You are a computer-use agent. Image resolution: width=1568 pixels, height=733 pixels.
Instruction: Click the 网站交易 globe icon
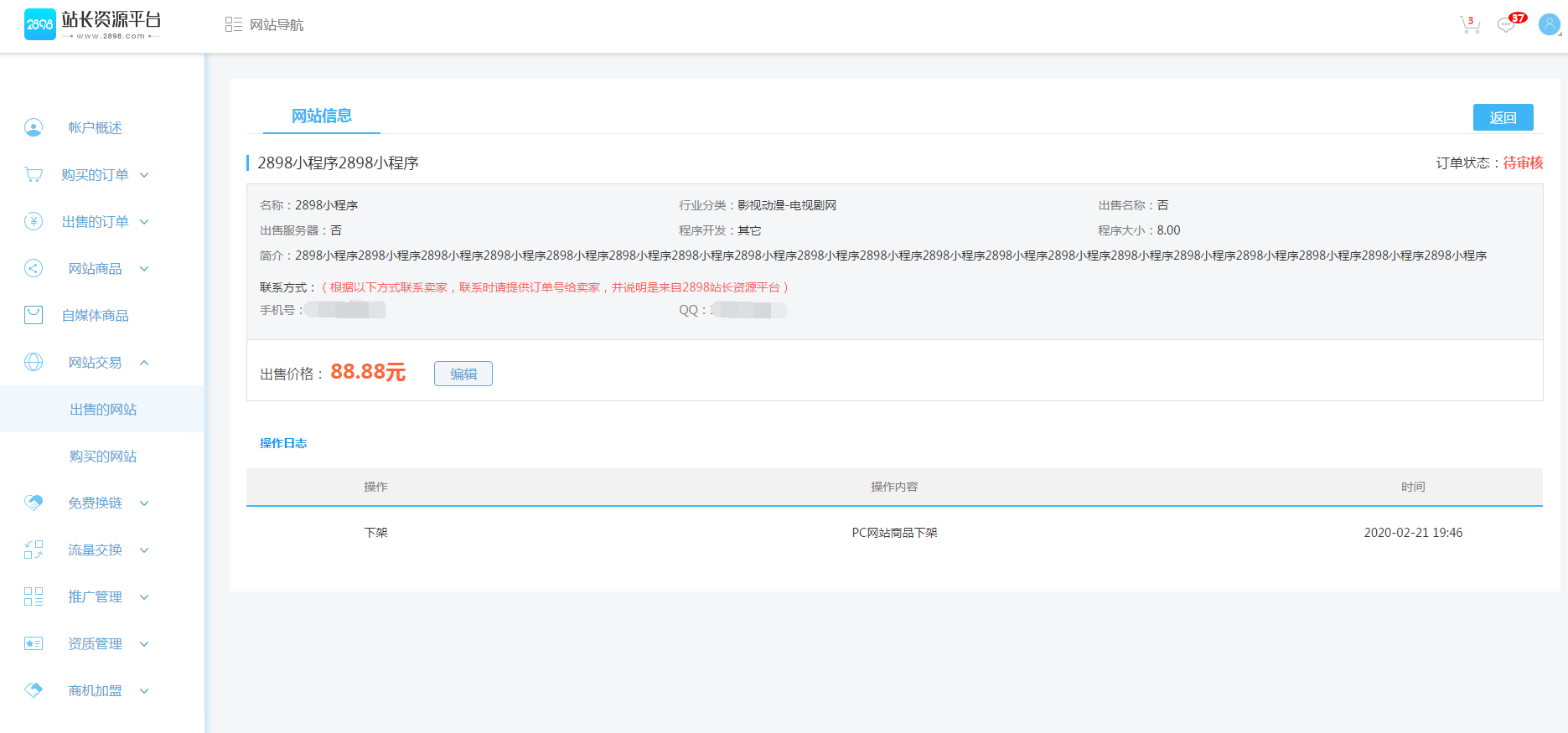click(34, 362)
